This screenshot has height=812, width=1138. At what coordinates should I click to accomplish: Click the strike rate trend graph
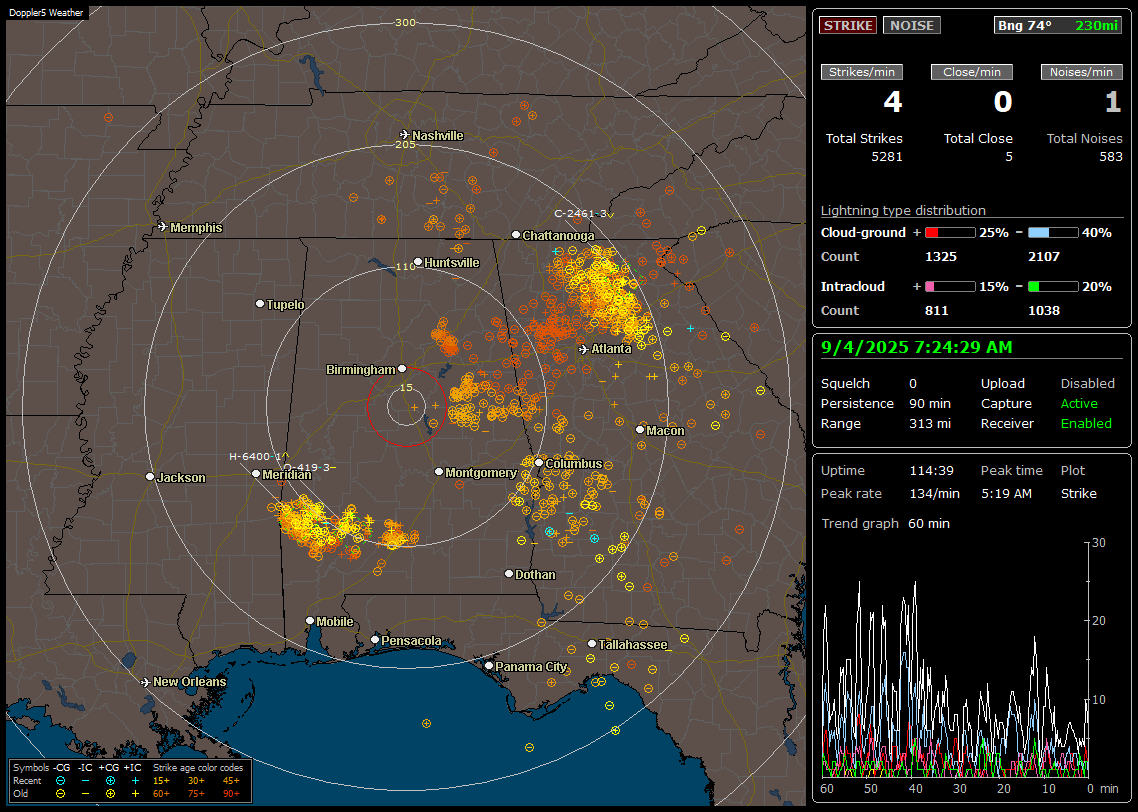pos(956,660)
